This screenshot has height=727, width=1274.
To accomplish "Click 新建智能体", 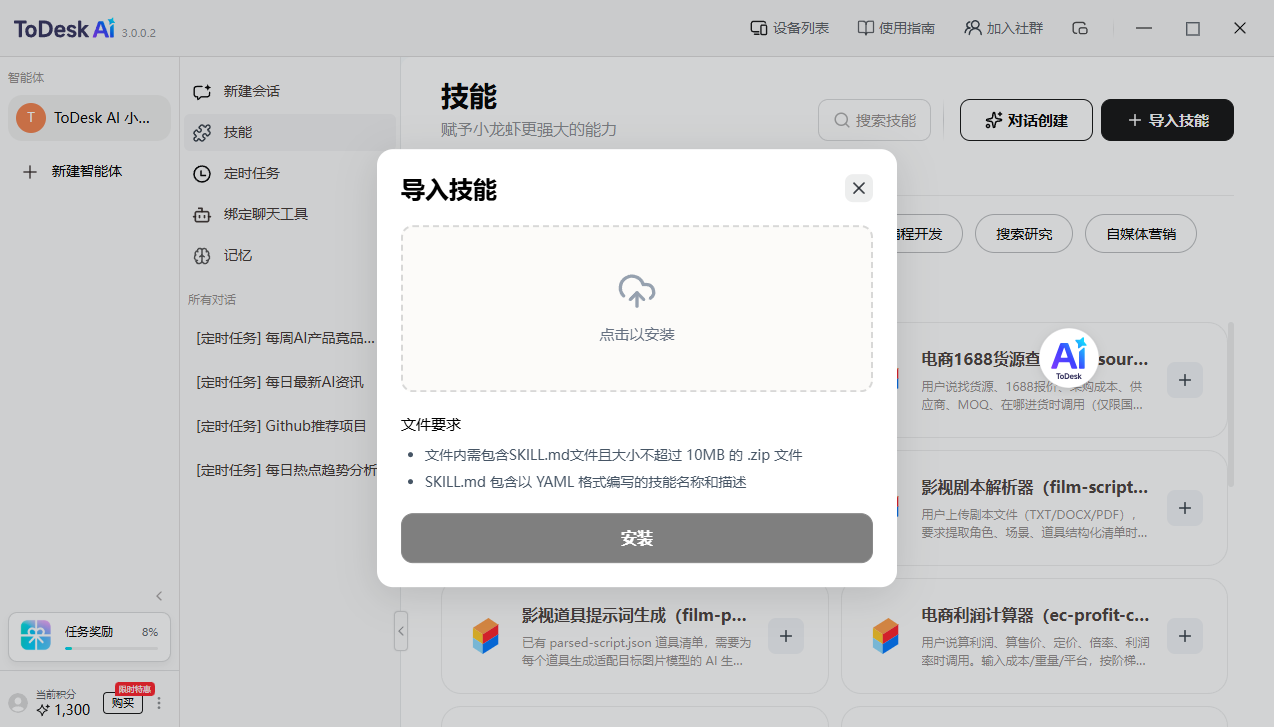I will (87, 171).
